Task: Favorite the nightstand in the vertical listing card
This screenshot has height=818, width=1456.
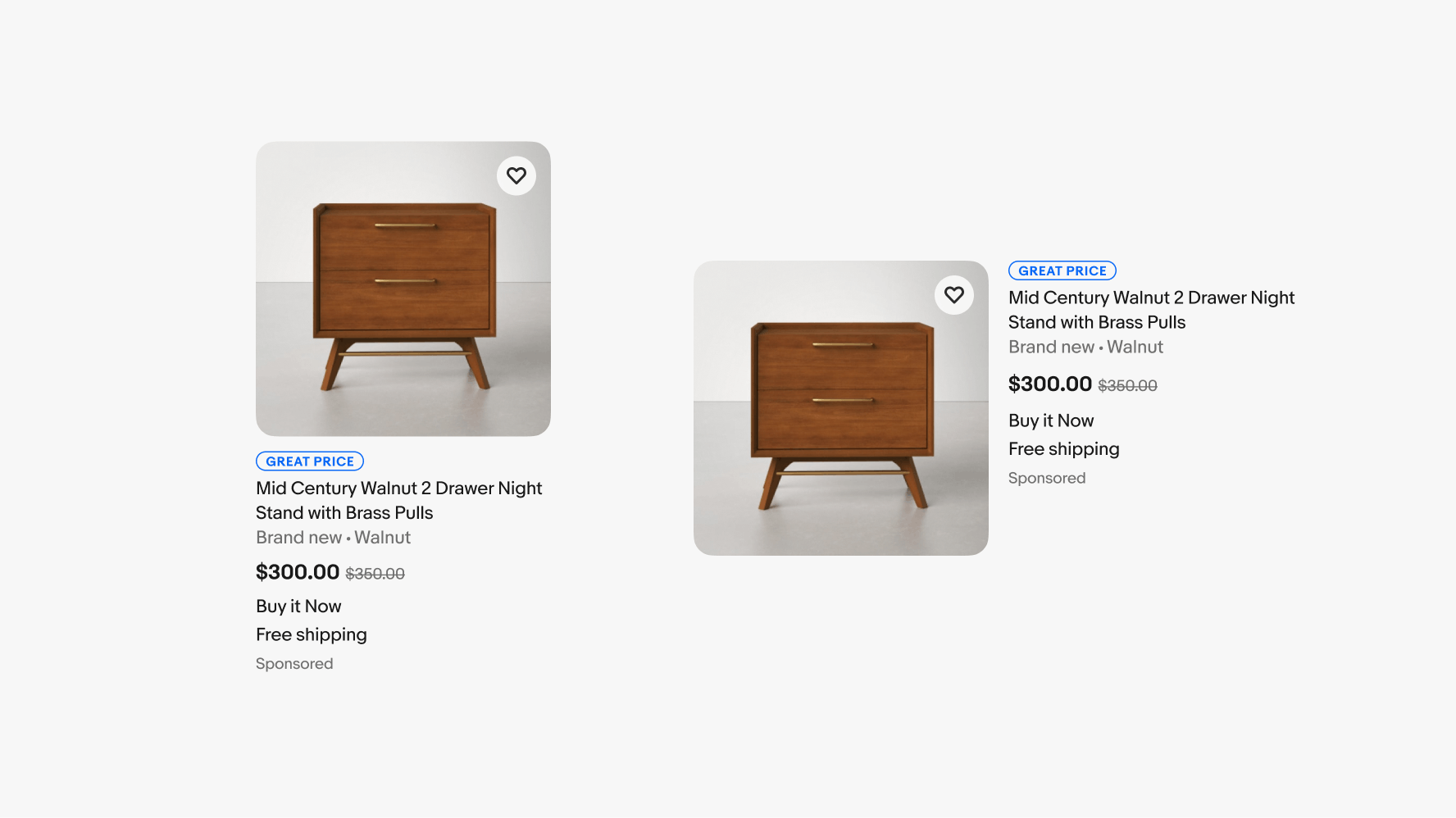Action: coord(516,175)
